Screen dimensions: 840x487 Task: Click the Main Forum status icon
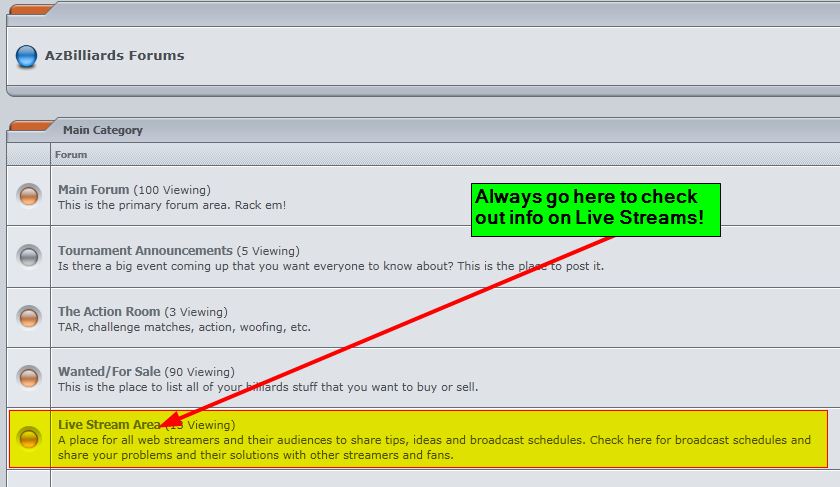pyautogui.click(x=29, y=195)
